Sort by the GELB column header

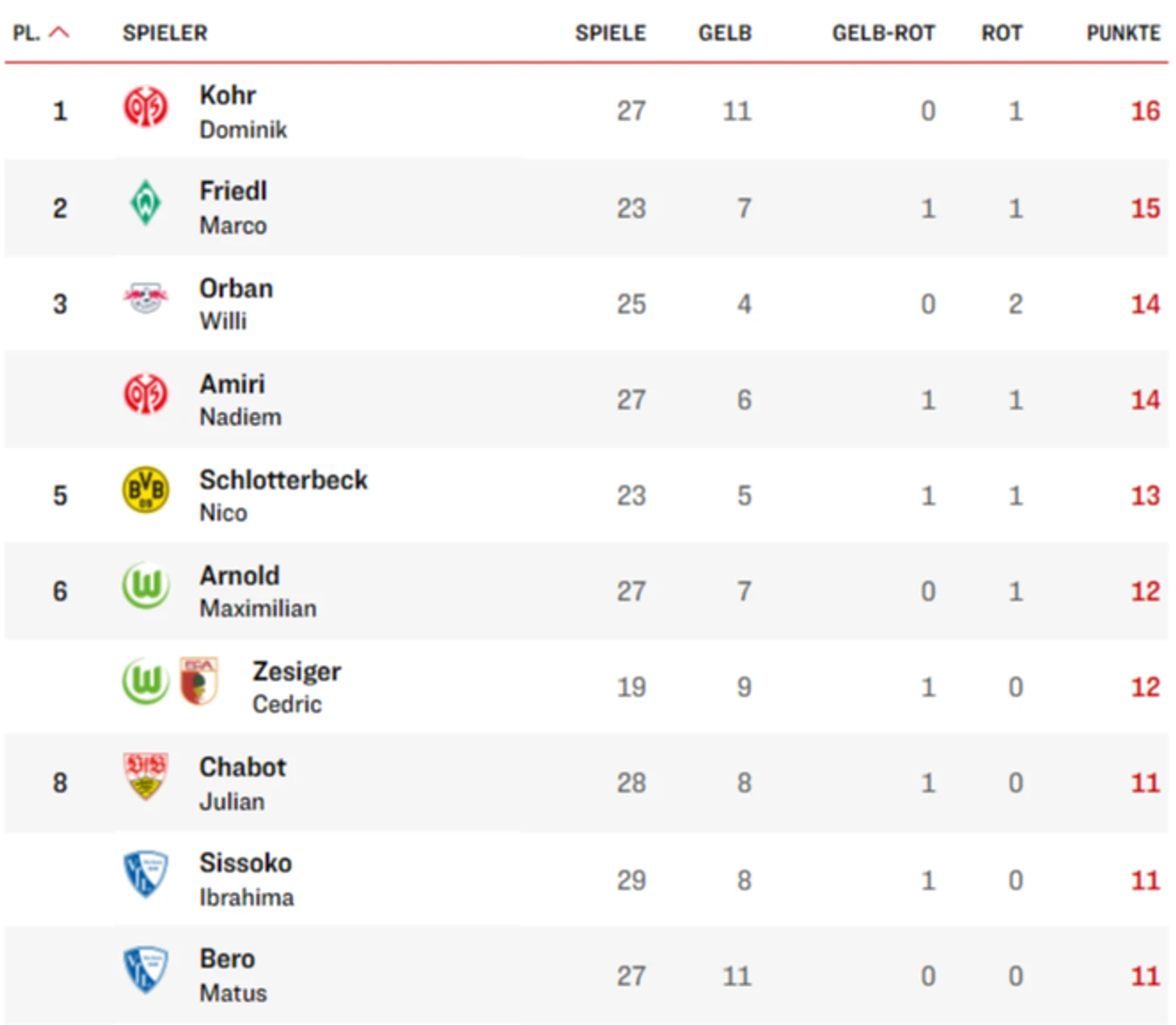(724, 33)
